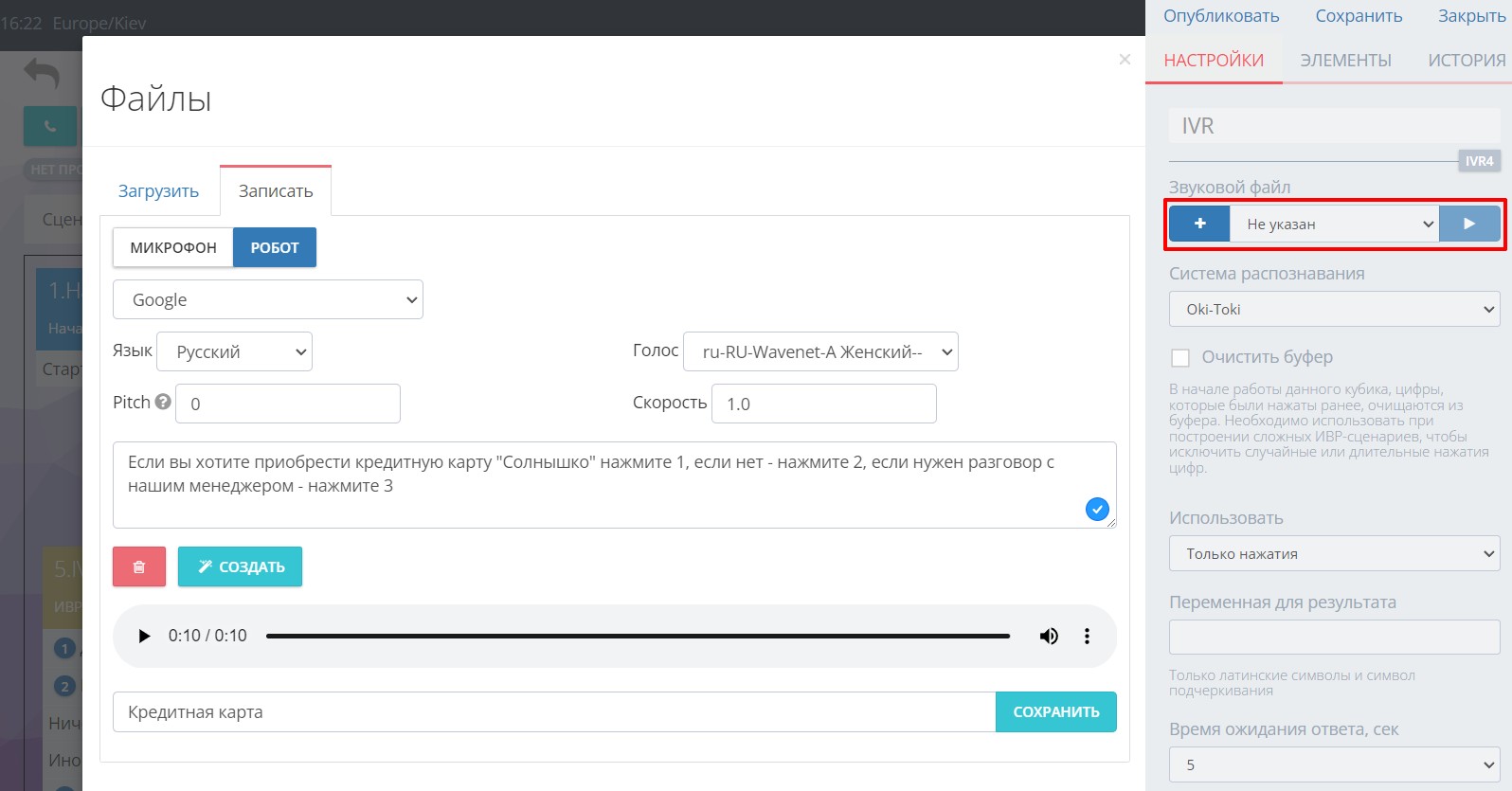Click the СОХРАНИТЬ file name button

tap(1056, 711)
